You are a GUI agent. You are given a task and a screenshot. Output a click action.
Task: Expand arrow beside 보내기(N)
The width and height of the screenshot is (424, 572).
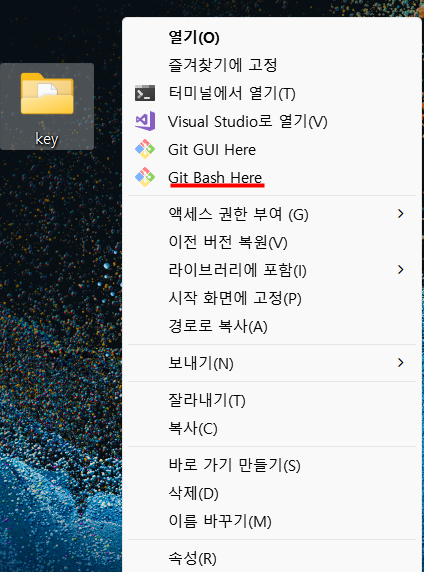point(401,363)
